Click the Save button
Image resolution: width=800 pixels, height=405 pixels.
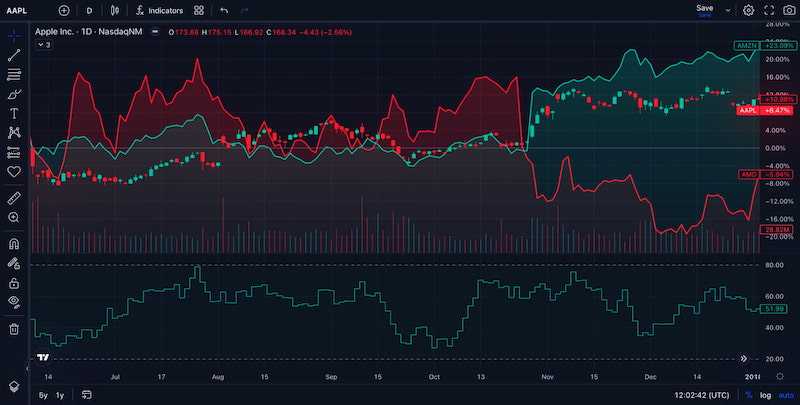(705, 10)
